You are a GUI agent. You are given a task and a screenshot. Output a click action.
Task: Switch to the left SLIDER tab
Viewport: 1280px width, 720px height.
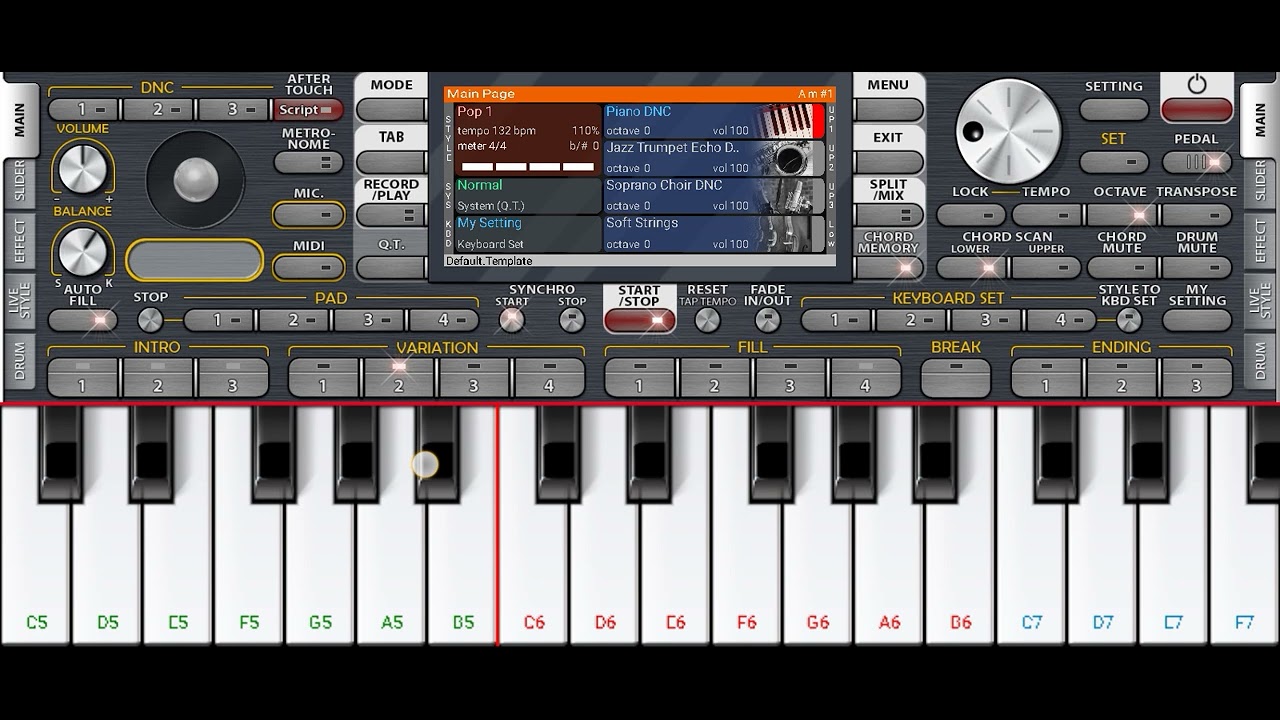[x=19, y=182]
